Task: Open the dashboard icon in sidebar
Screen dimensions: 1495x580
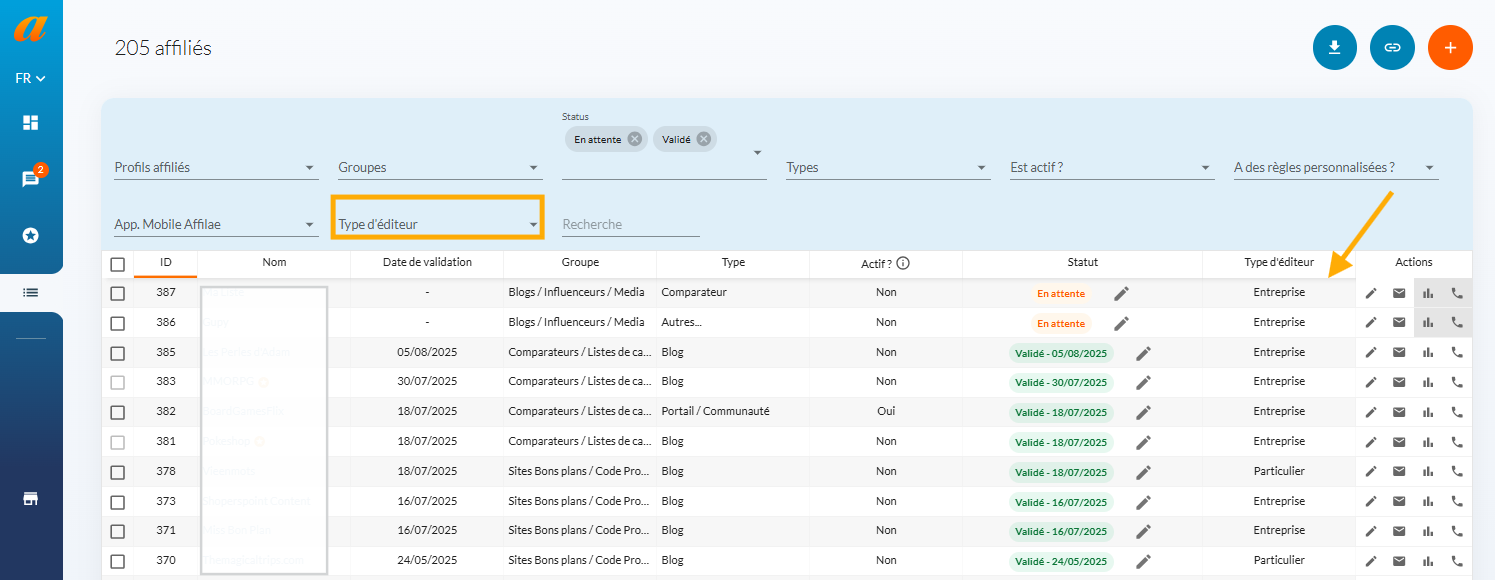Action: tap(31, 123)
